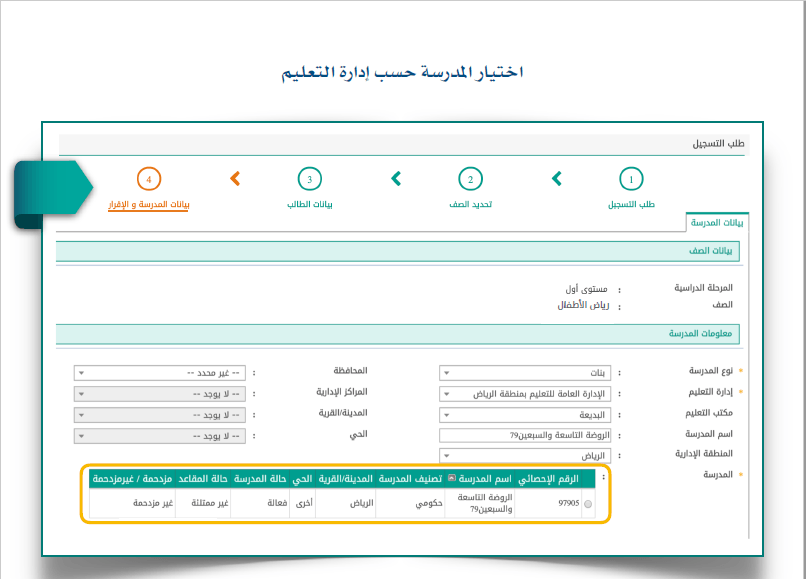Click the مستوى أول value text
The height and width of the screenshot is (579, 806).
[x=587, y=289]
